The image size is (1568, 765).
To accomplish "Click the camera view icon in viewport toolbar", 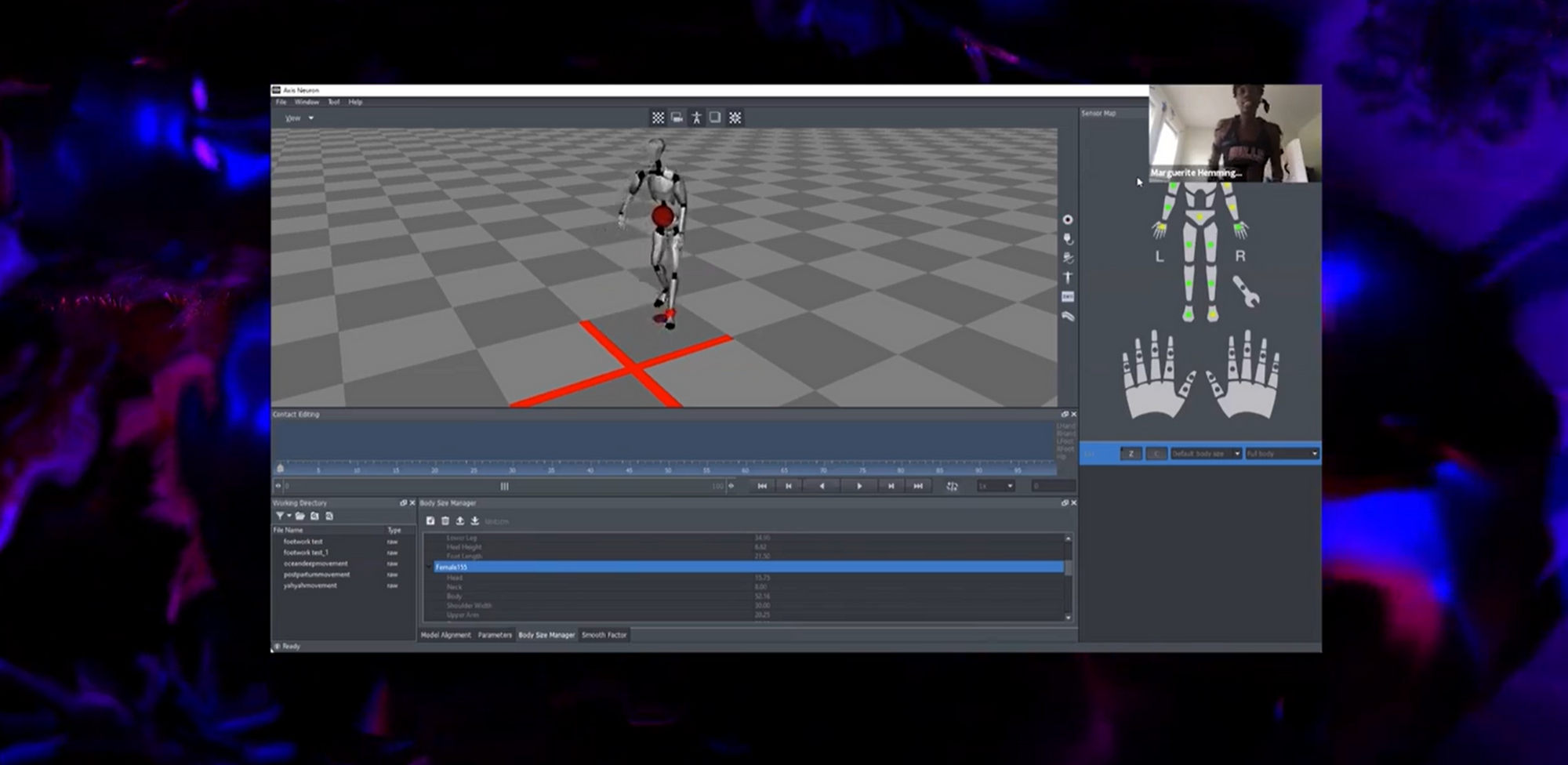I will coord(677,118).
